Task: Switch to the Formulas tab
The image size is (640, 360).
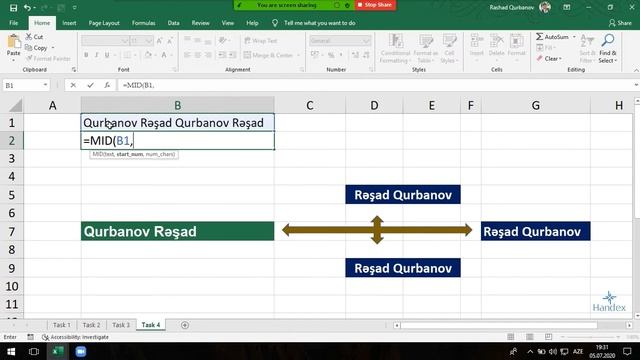Action: pyautogui.click(x=143, y=23)
